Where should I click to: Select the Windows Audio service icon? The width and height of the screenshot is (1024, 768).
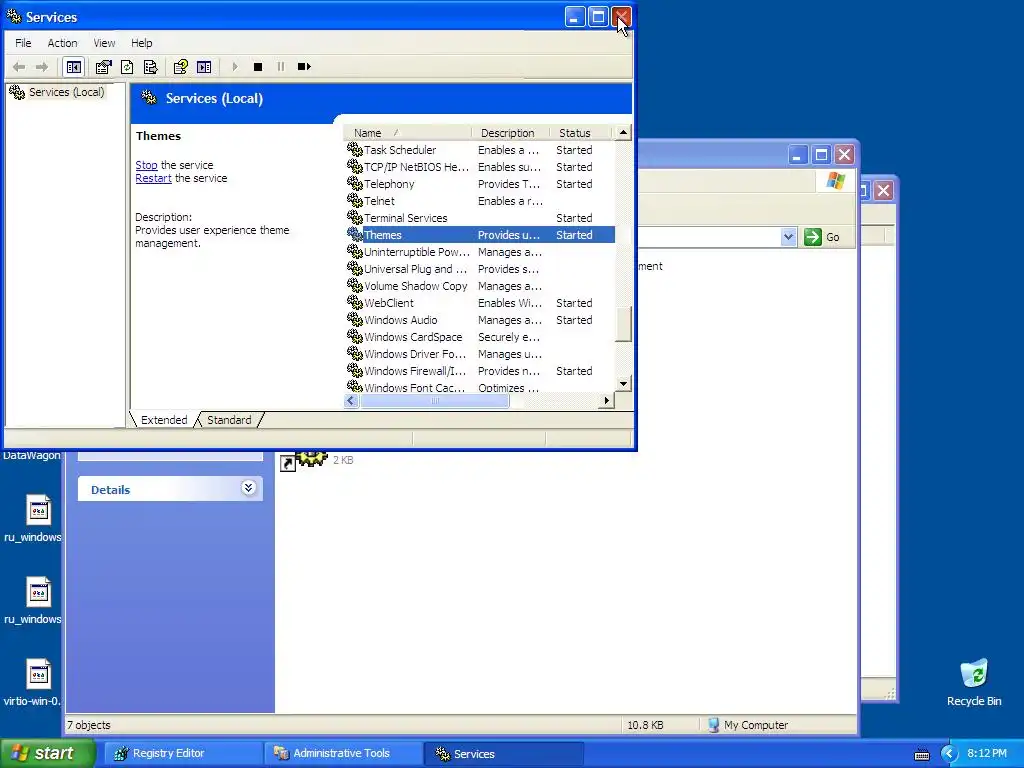coord(355,319)
